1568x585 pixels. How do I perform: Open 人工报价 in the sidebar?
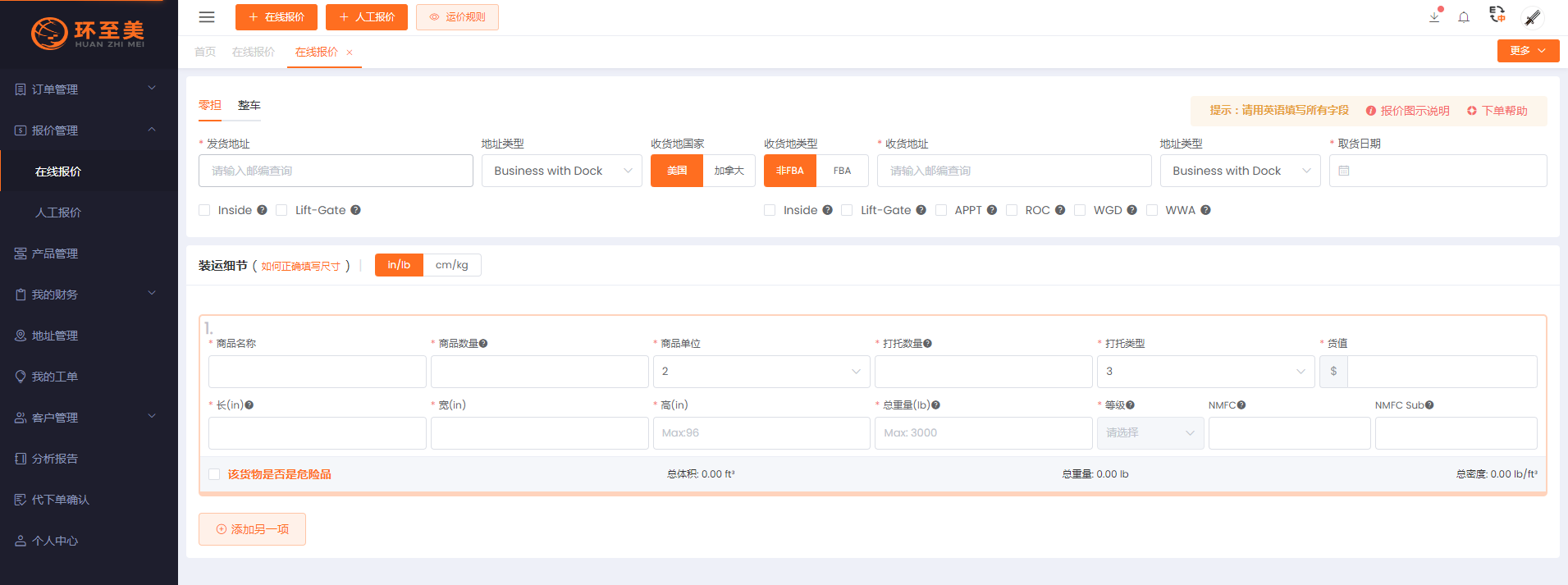click(58, 213)
